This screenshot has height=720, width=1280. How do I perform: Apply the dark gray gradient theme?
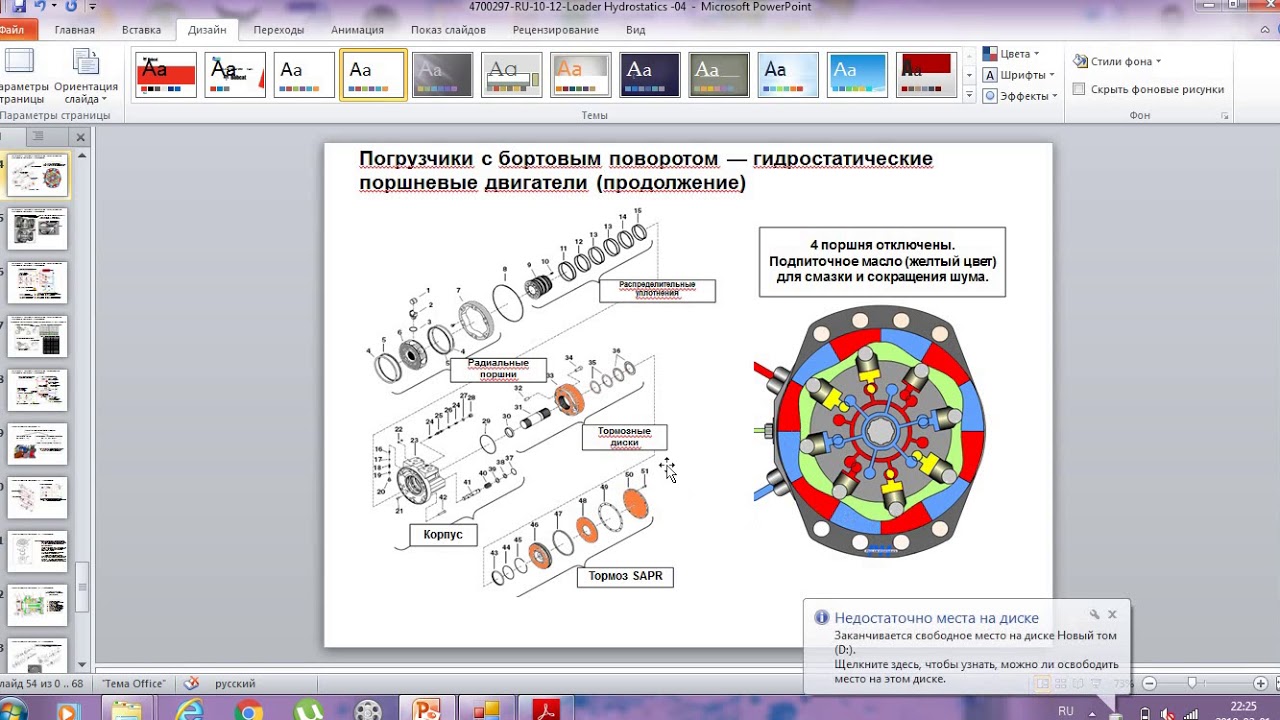(x=442, y=74)
